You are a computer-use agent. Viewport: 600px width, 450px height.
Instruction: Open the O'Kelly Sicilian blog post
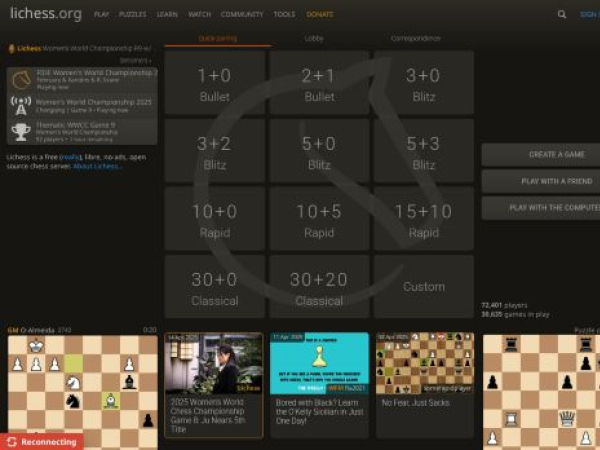(319, 385)
